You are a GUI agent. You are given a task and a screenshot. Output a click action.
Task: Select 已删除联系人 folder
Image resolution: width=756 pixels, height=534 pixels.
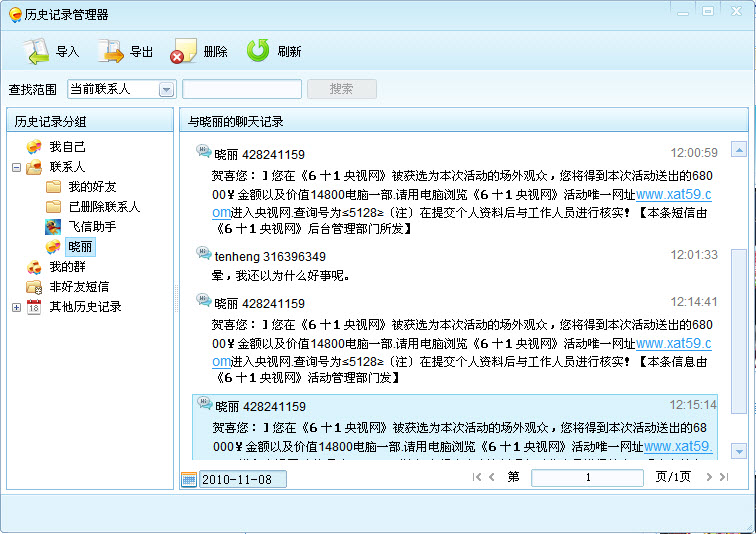(x=103, y=207)
